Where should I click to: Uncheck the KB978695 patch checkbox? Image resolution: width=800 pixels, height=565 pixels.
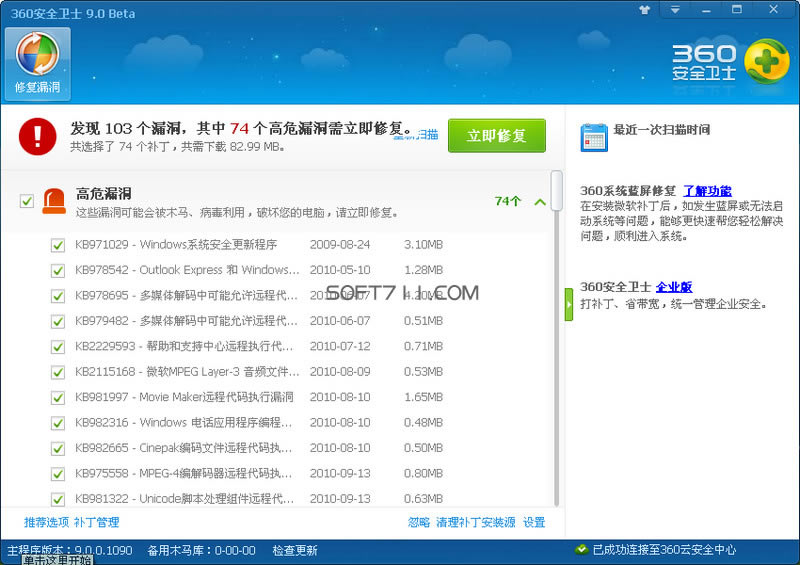click(58, 296)
